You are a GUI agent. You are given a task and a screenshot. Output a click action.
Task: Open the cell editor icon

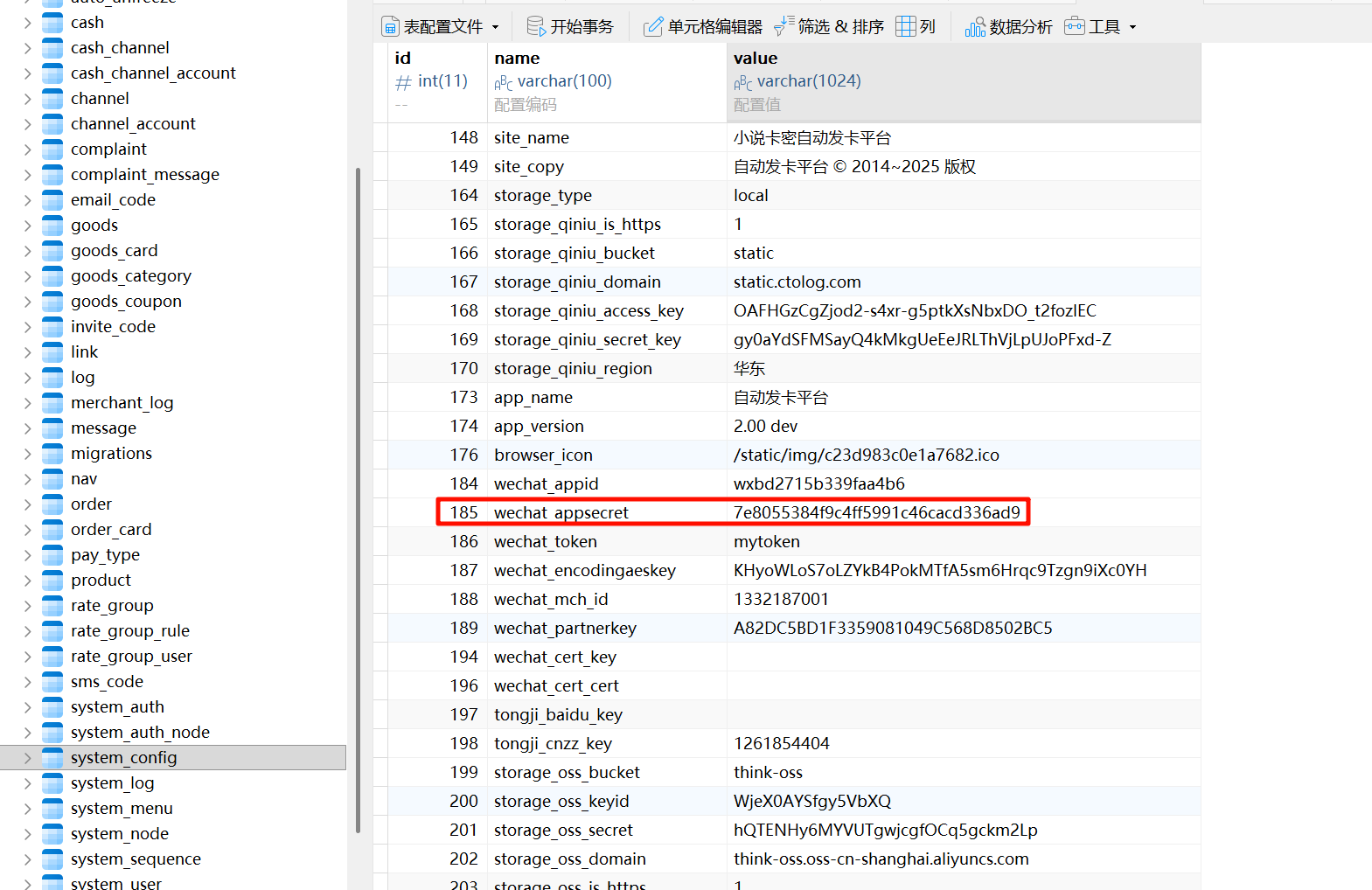(x=653, y=27)
